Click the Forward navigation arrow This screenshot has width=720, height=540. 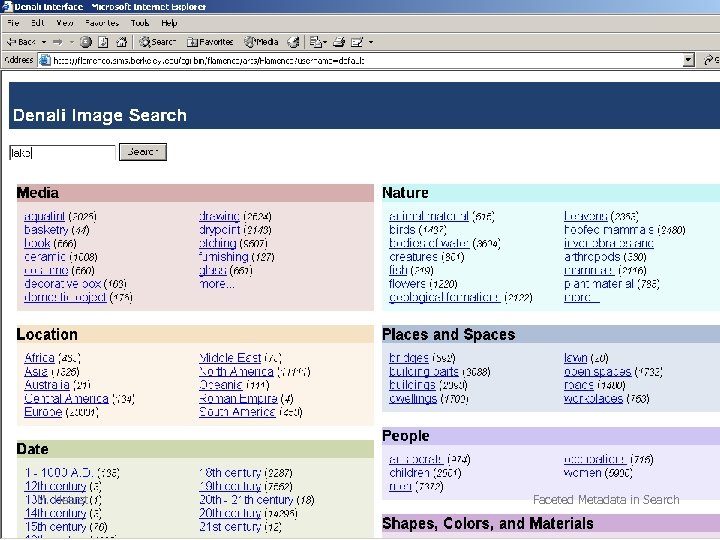tap(57, 42)
